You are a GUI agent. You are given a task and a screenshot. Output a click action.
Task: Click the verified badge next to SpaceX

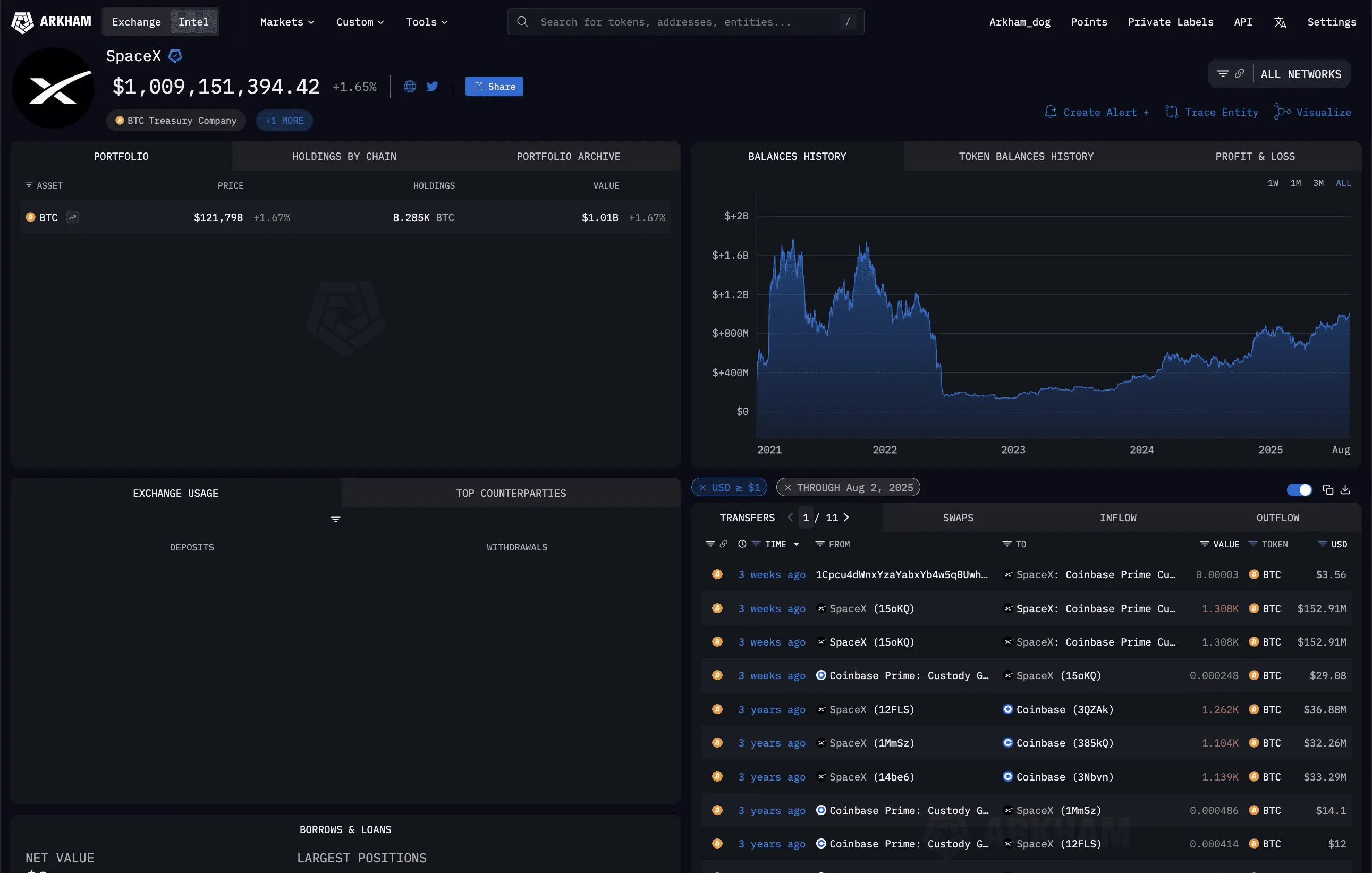(175, 56)
